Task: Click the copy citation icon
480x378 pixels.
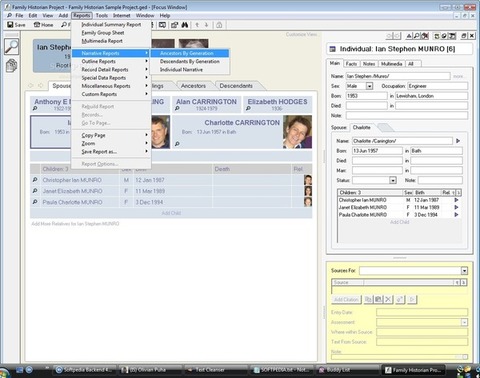Action: click(368, 299)
